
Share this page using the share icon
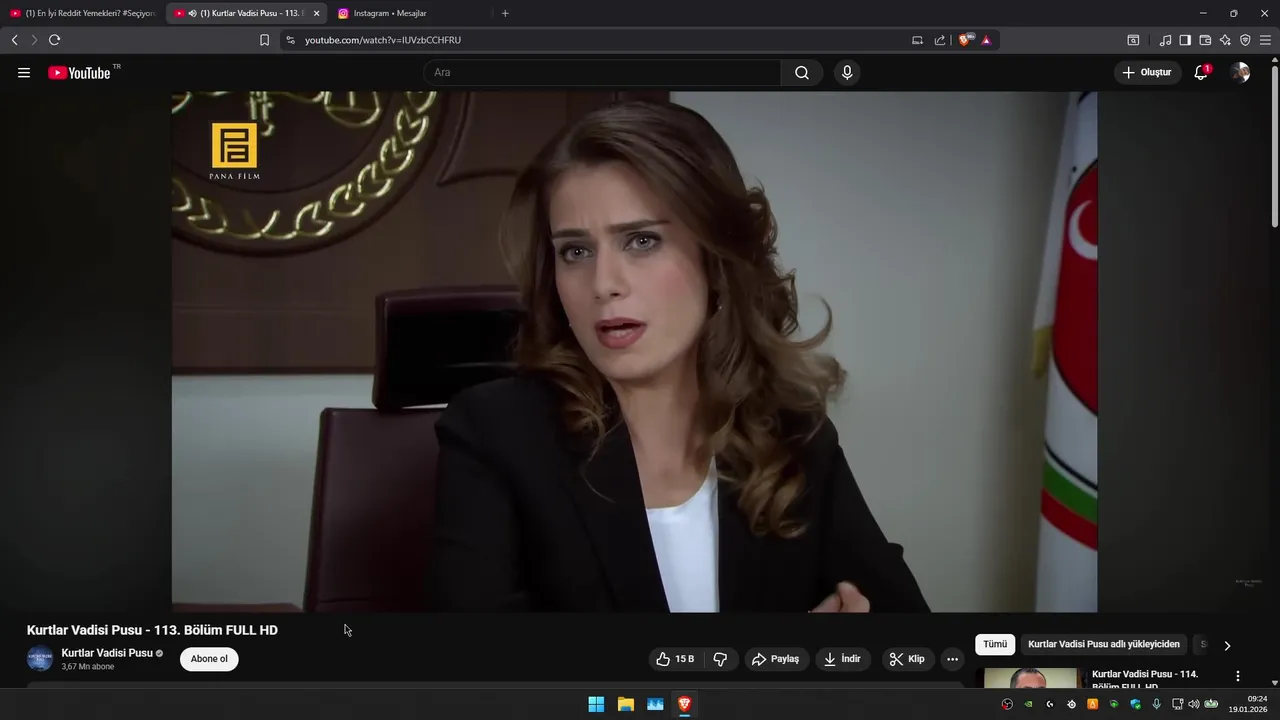click(940, 40)
